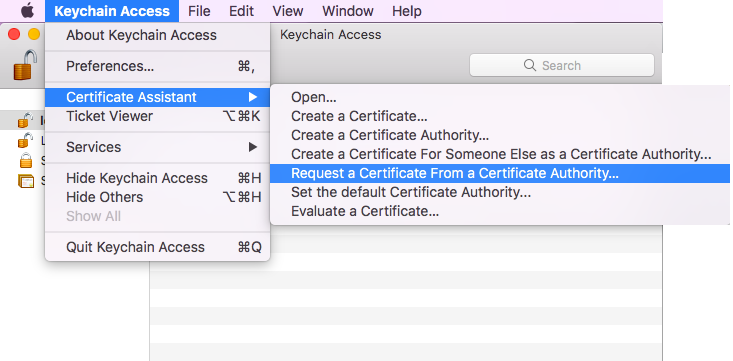Expand the Services submenu
733x361 pixels.
(x=158, y=147)
